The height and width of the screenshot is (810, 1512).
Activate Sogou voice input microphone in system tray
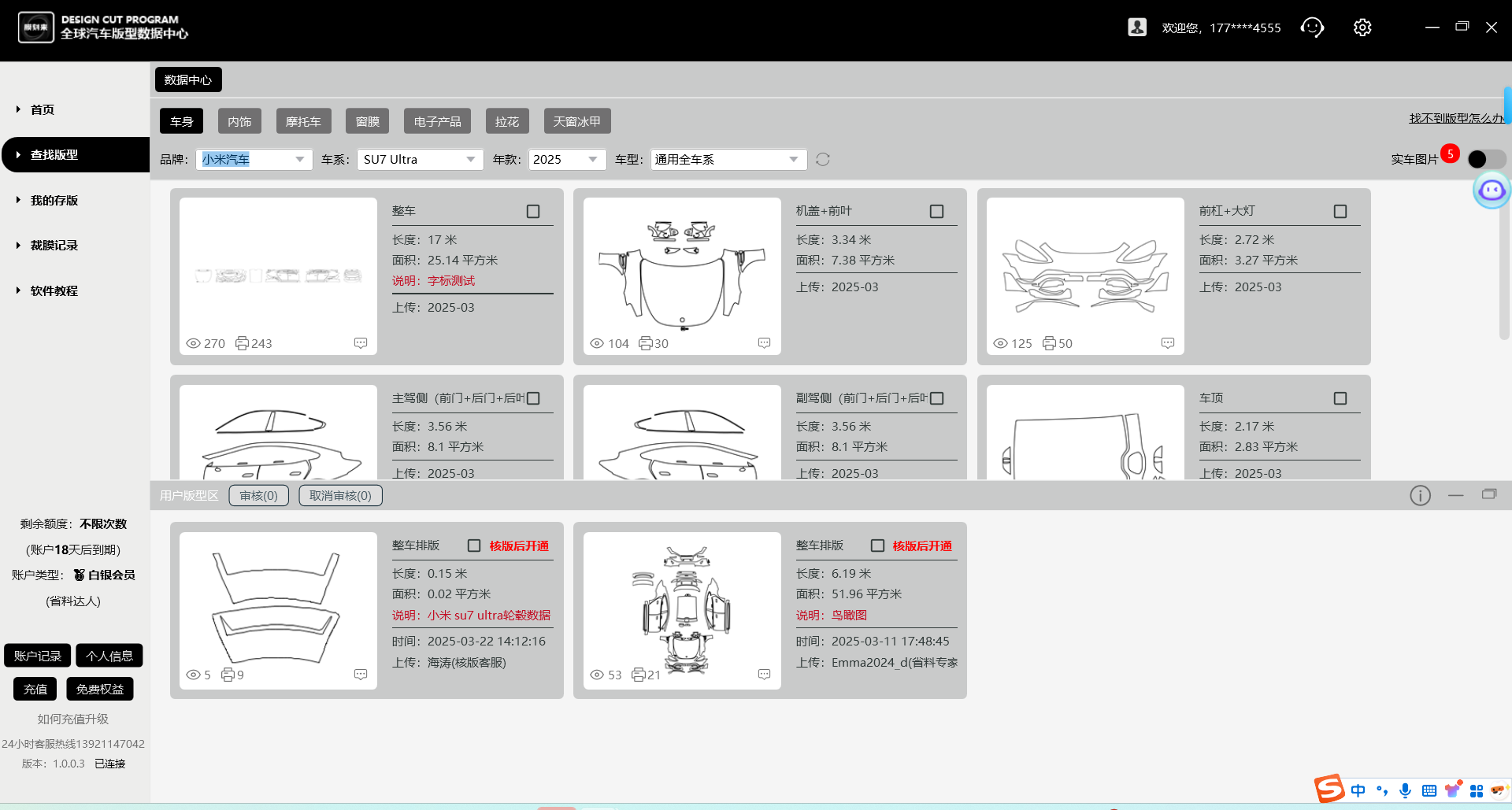tap(1405, 790)
